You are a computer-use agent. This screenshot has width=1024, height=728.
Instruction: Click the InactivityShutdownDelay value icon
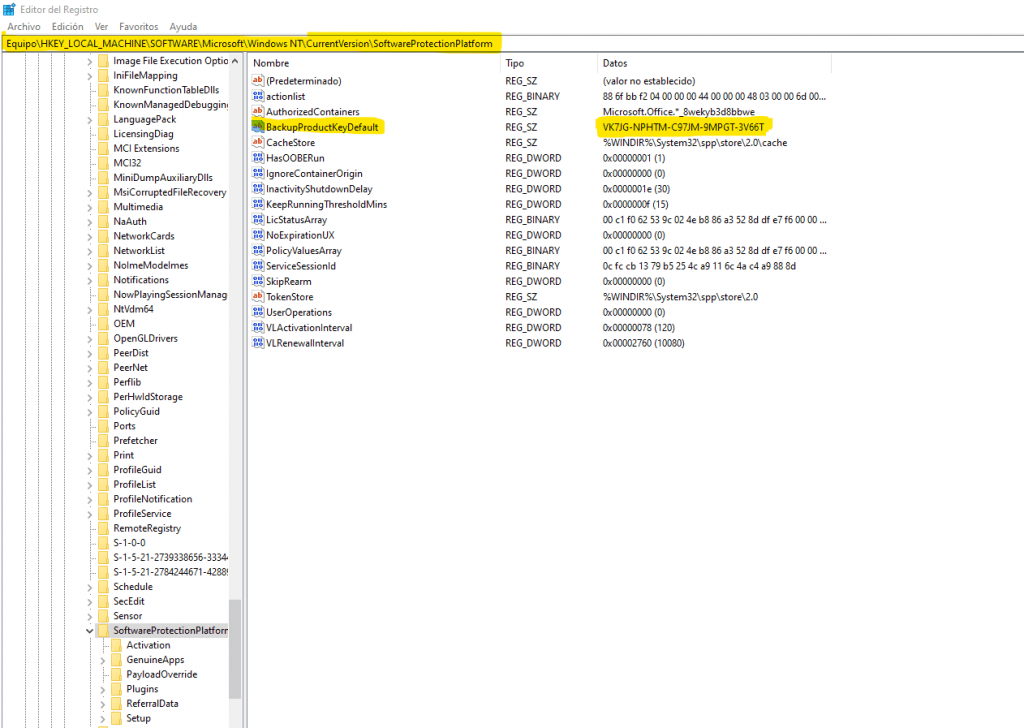point(258,189)
